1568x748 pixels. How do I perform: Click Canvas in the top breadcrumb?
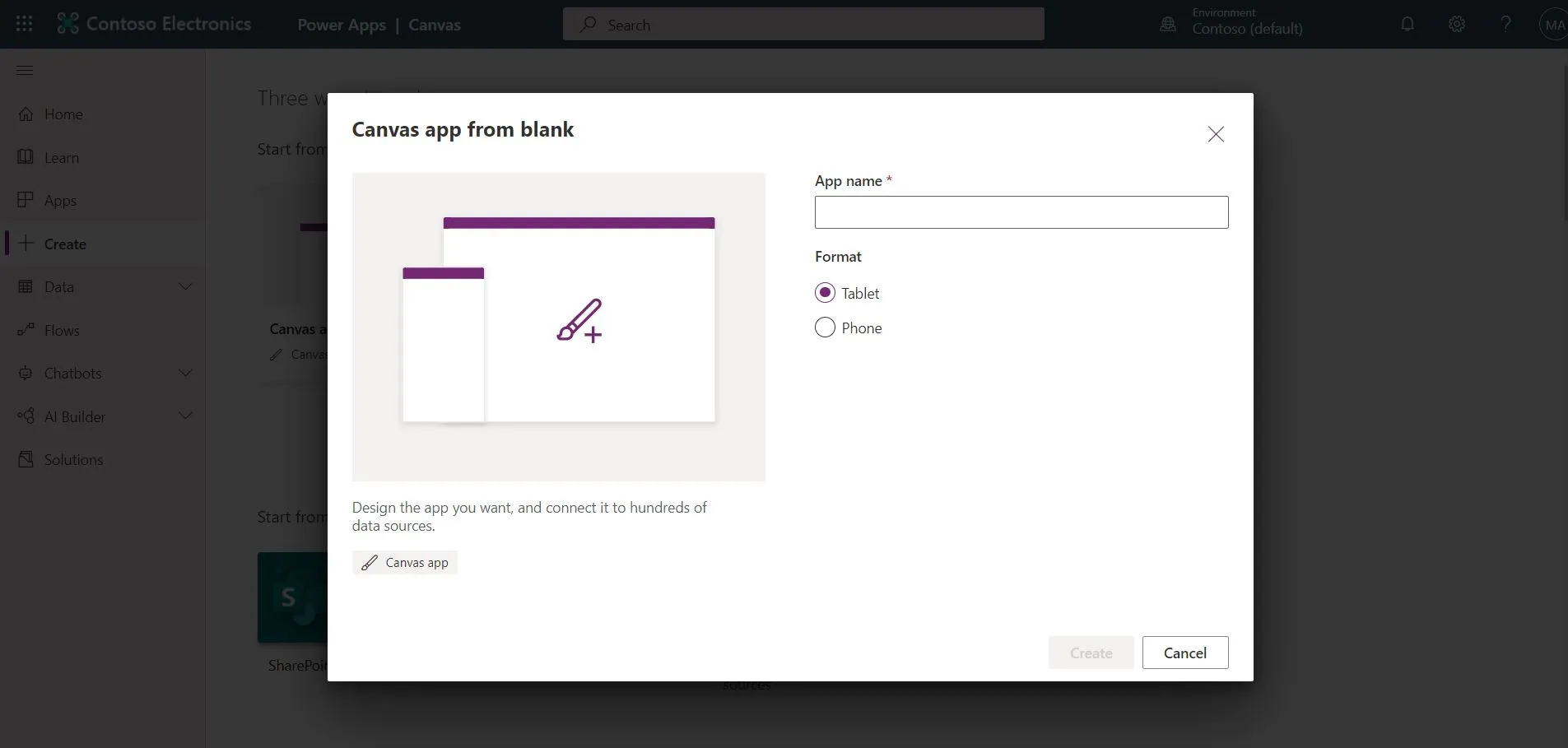point(435,24)
